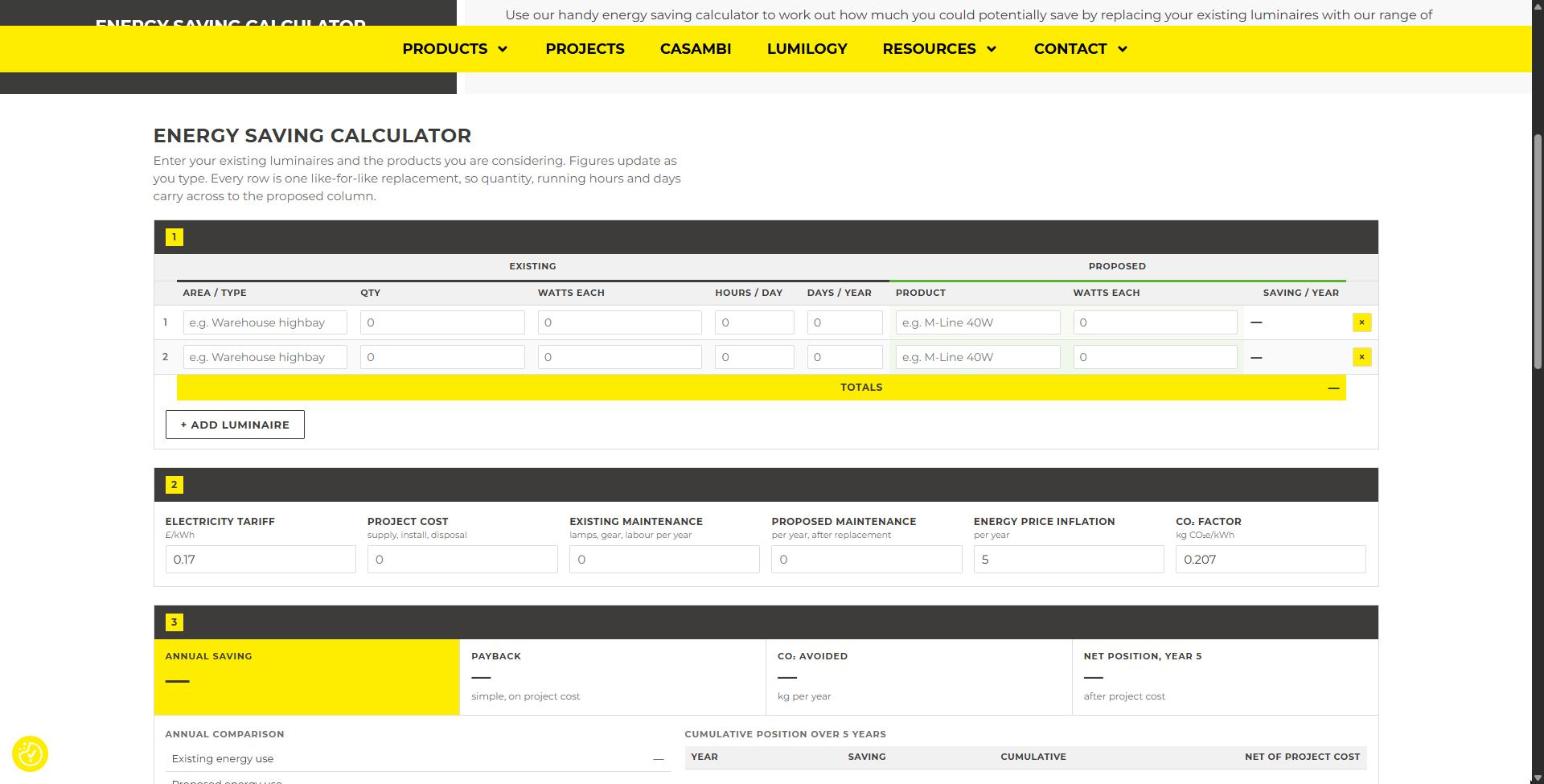The width and height of the screenshot is (1544, 784).
Task: Expand the Products dropdown chevron
Action: tap(502, 49)
